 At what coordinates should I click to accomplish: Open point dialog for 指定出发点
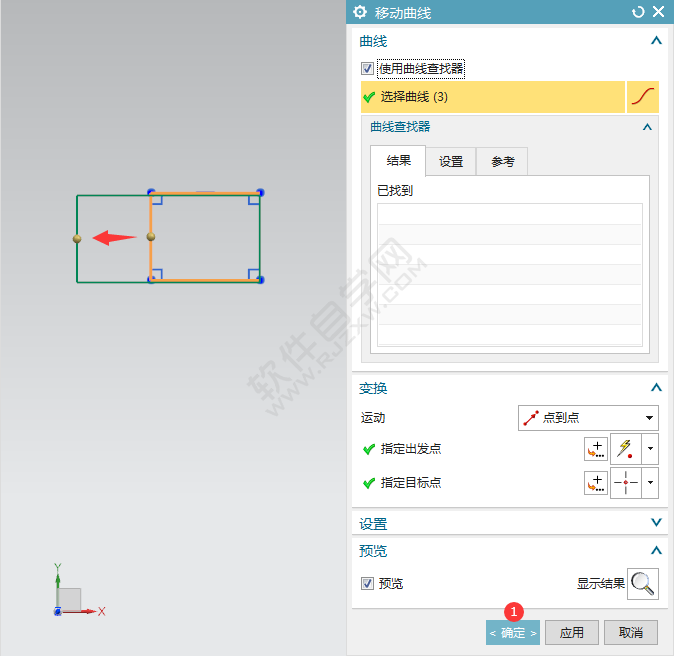(596, 449)
